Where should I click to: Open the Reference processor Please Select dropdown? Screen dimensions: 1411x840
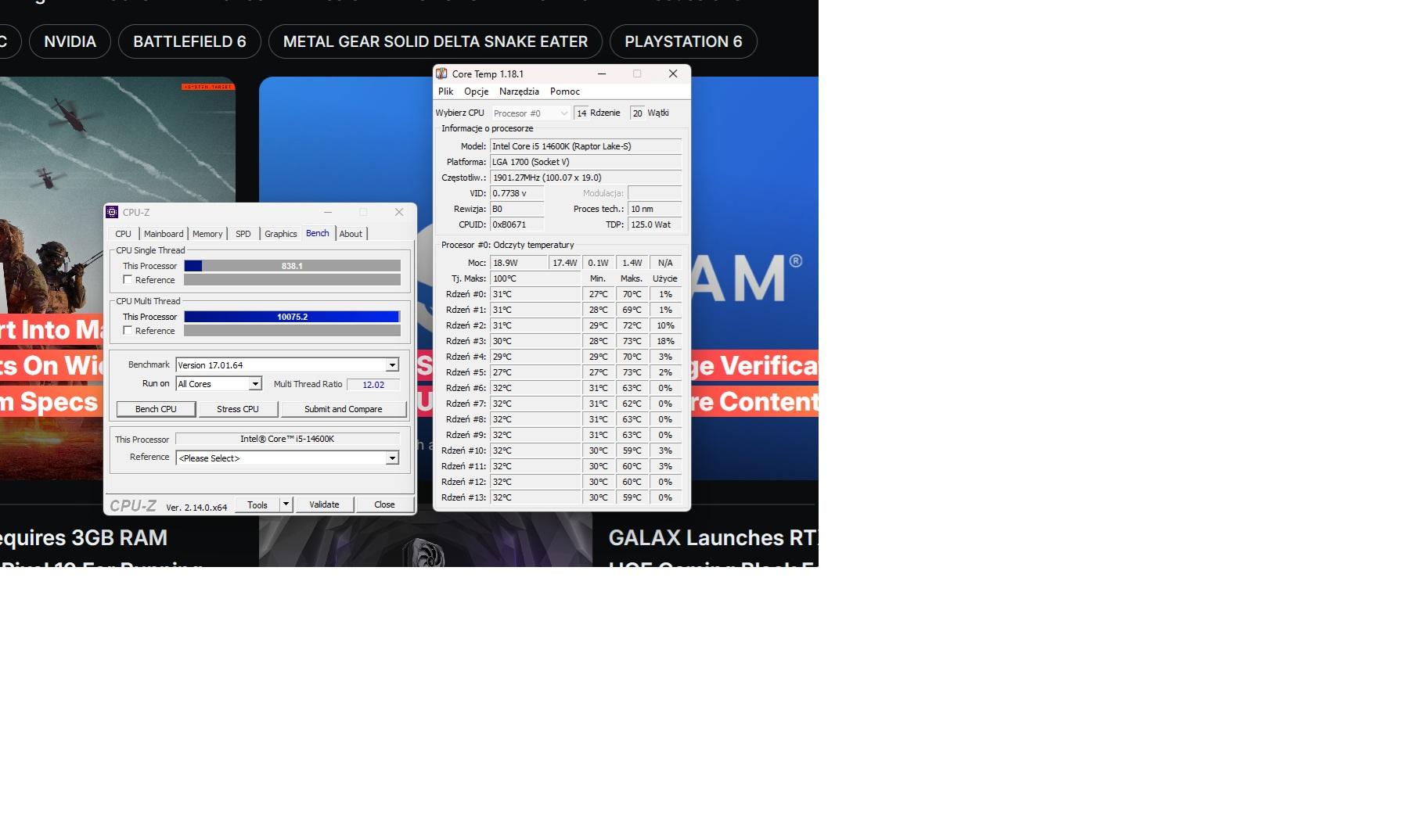pos(392,458)
